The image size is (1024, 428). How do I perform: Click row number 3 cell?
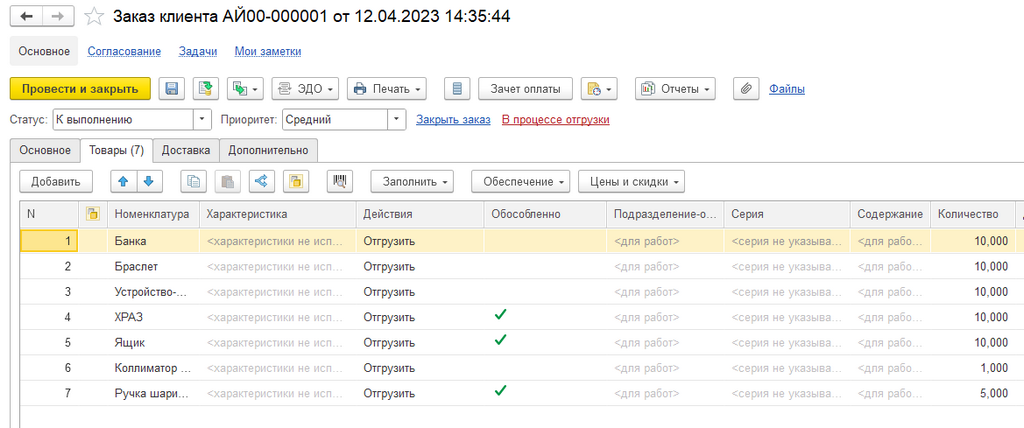[x=50, y=292]
